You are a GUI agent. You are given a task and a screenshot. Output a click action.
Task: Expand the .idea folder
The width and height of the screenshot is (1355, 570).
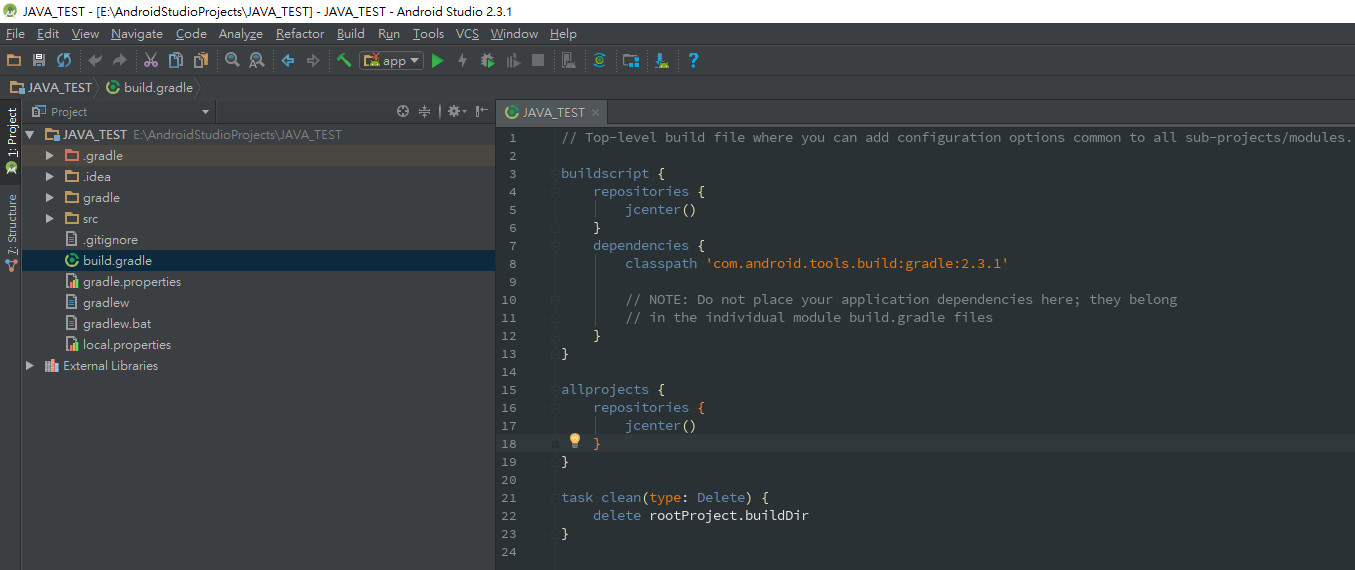(x=50, y=177)
